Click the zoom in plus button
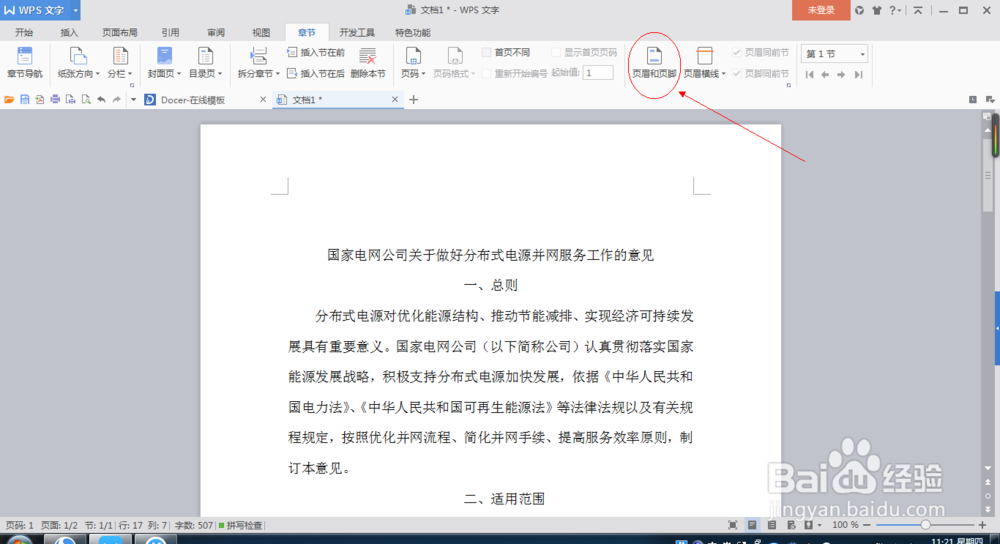This screenshot has width=1000, height=544. (x=982, y=525)
